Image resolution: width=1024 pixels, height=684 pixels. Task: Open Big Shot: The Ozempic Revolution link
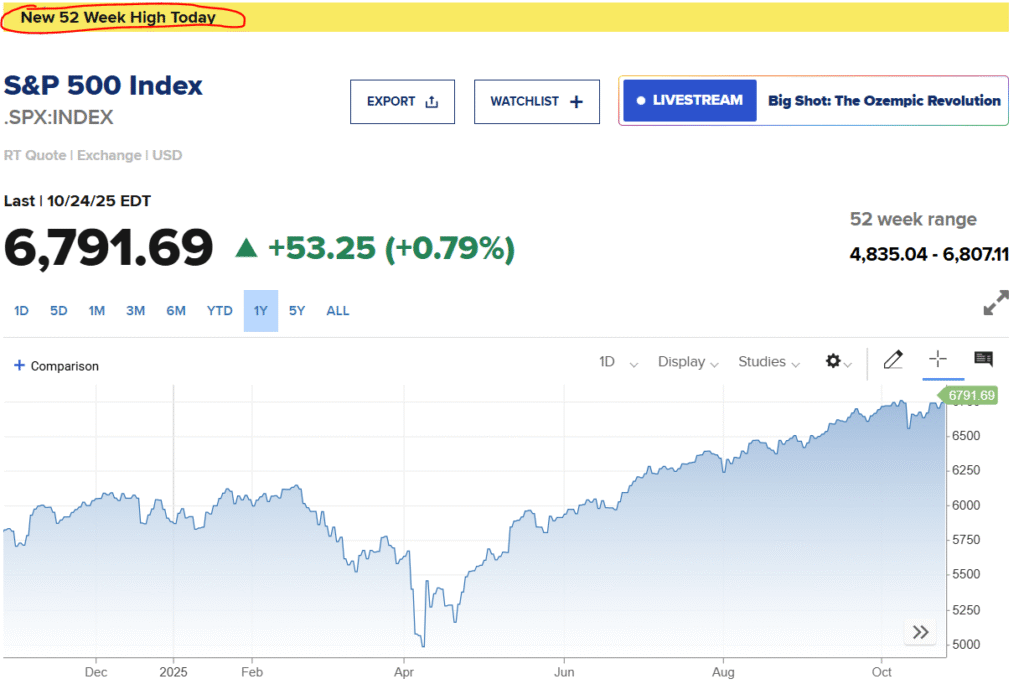tap(884, 101)
